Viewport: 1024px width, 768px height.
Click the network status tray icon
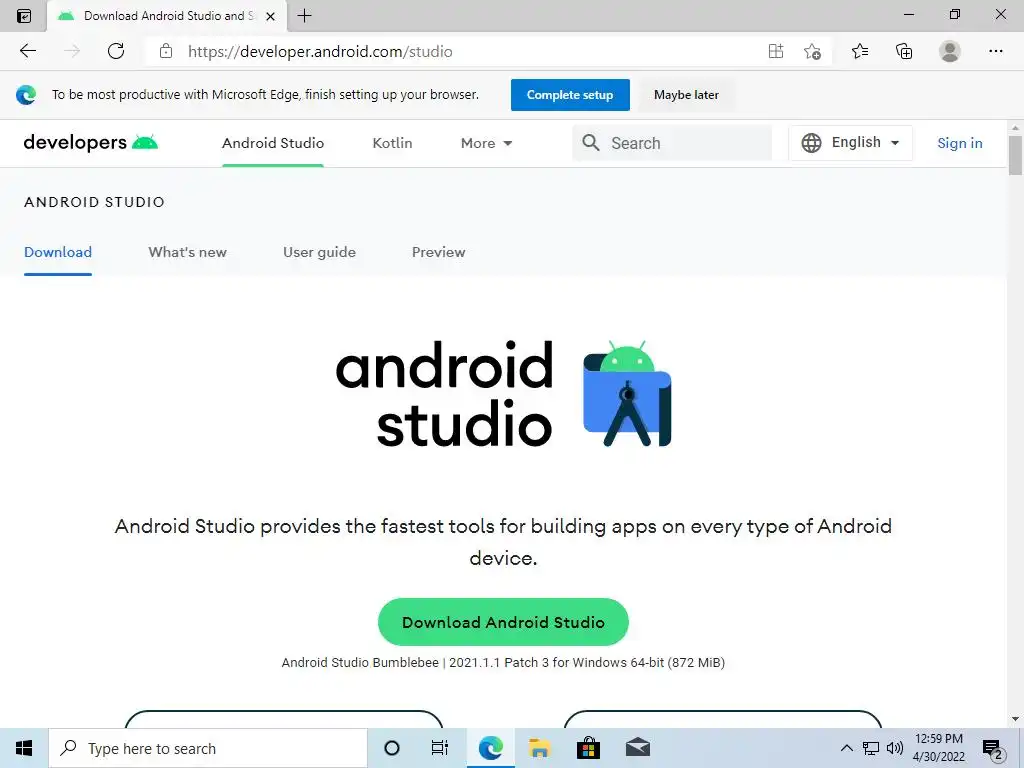point(871,748)
